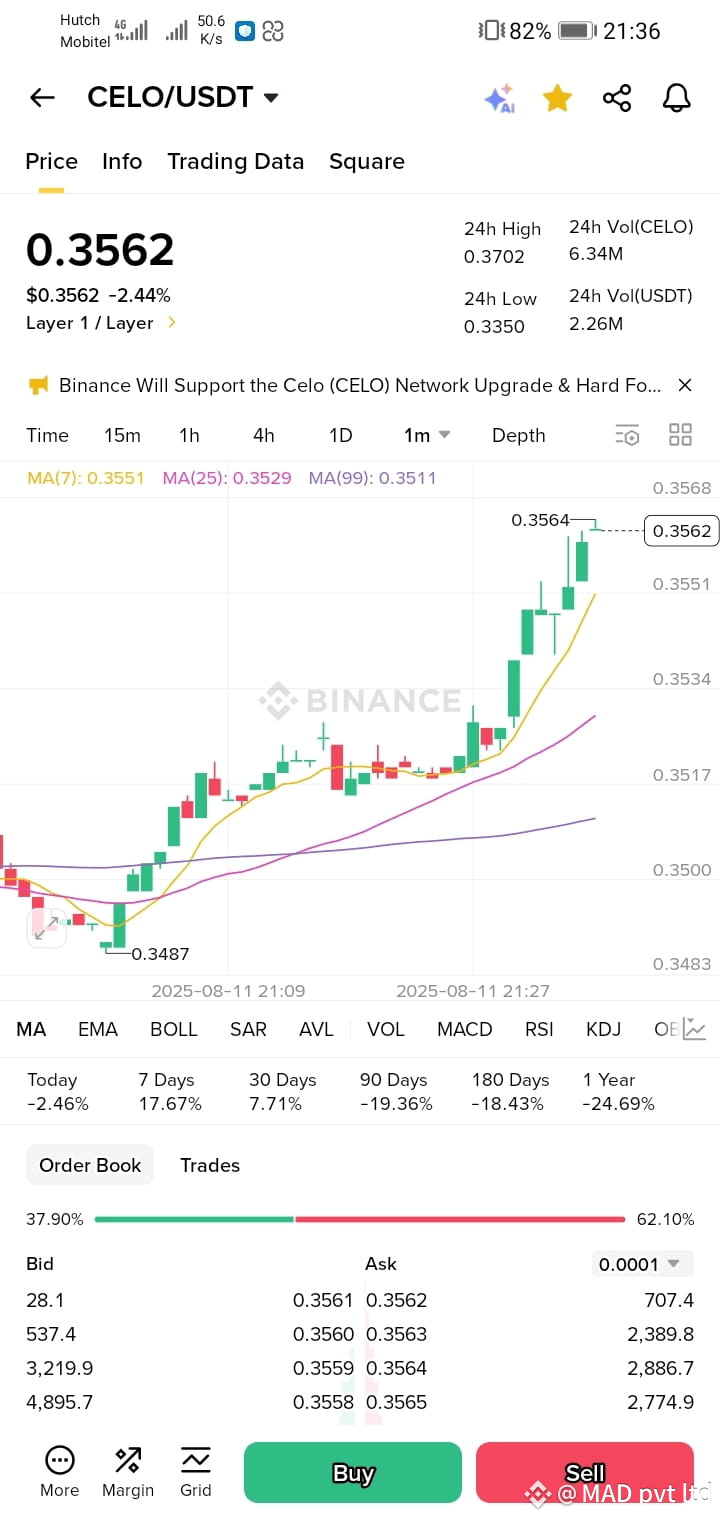Tap the vibrate mode status icon
The height and width of the screenshot is (1520, 720).
tap(492, 31)
